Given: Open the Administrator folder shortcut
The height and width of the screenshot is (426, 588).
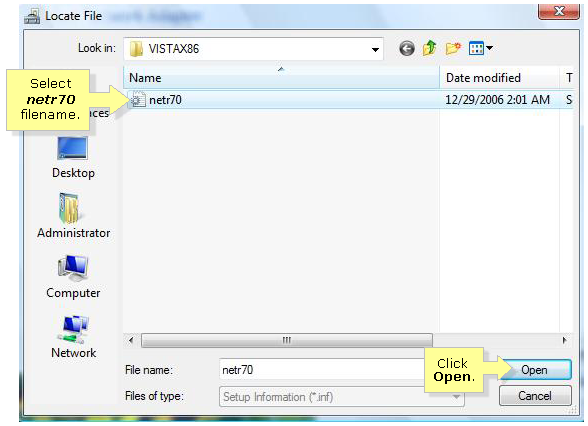Looking at the screenshot, I should coord(73,216).
